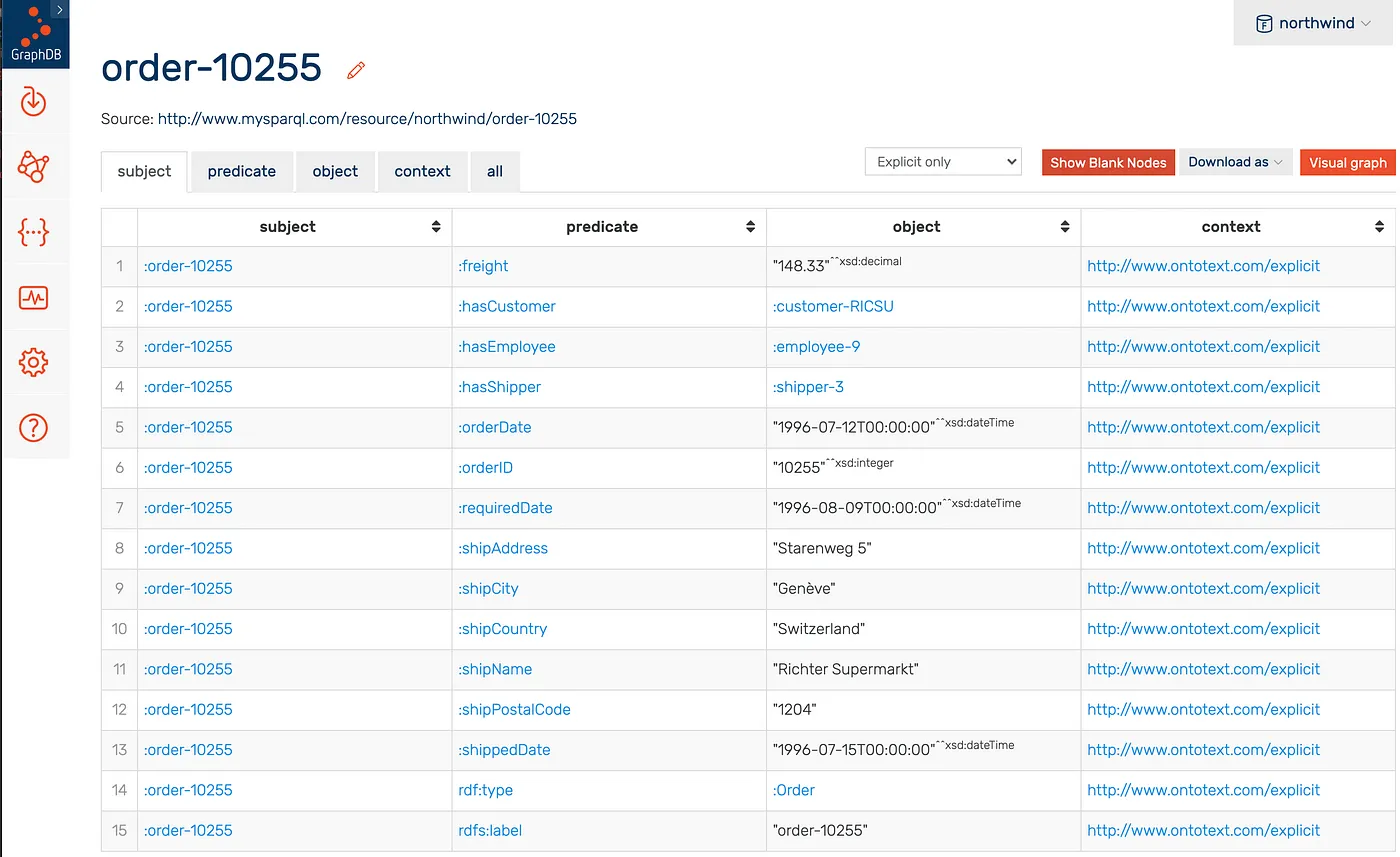
Task: Click the :shipAddress predicate link
Action: 503,548
